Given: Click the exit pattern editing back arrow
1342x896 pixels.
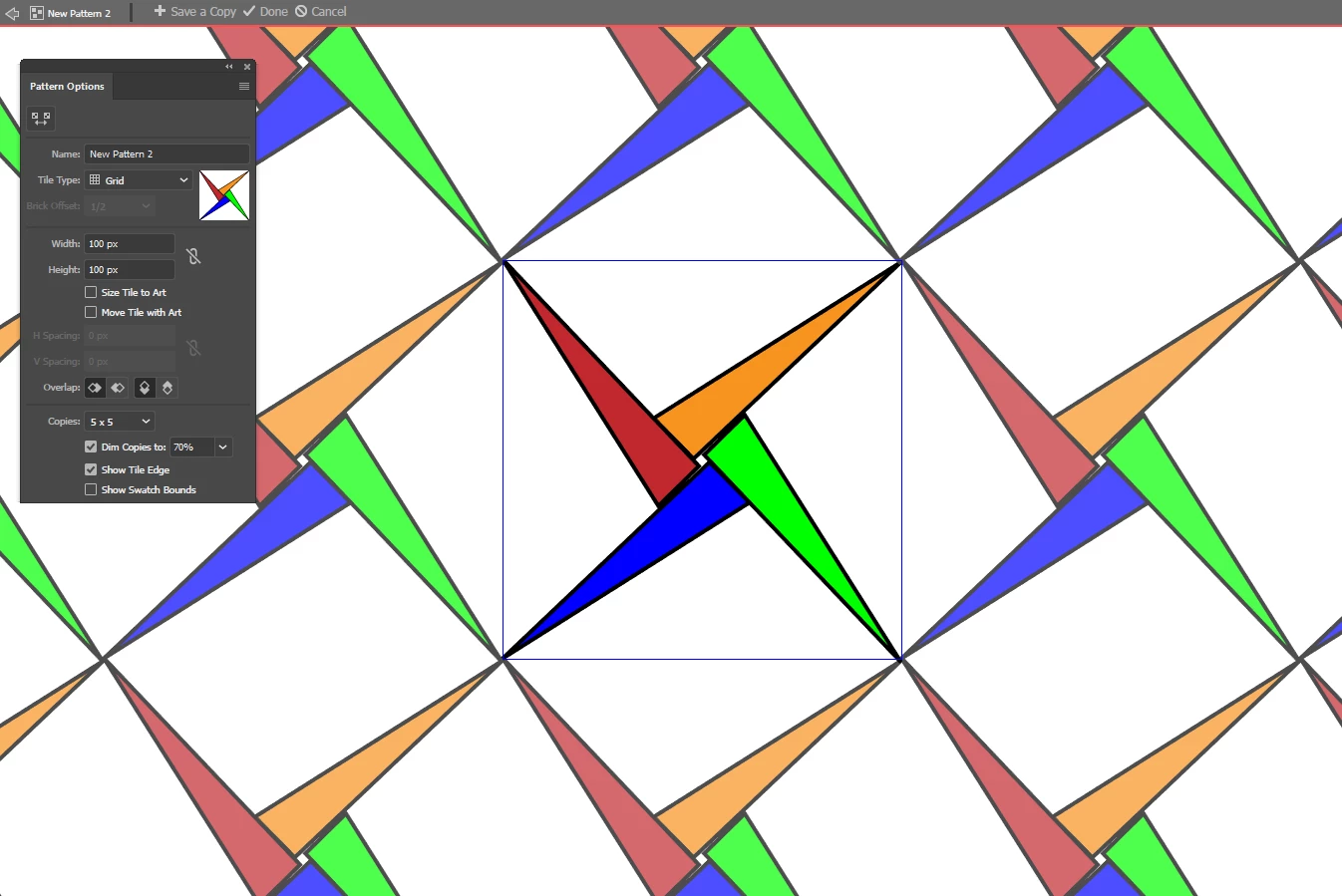Looking at the screenshot, I should tap(12, 13).
